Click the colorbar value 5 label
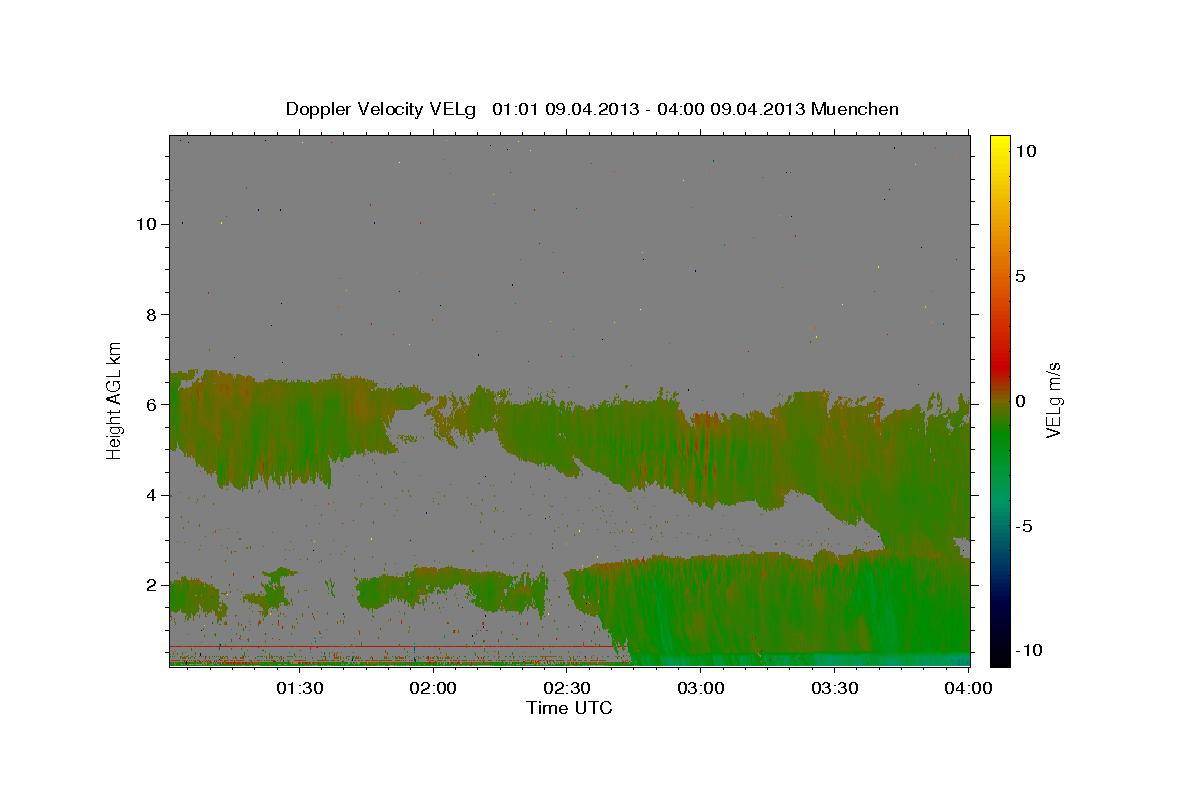This screenshot has height=800, width=1200. (x=1021, y=276)
